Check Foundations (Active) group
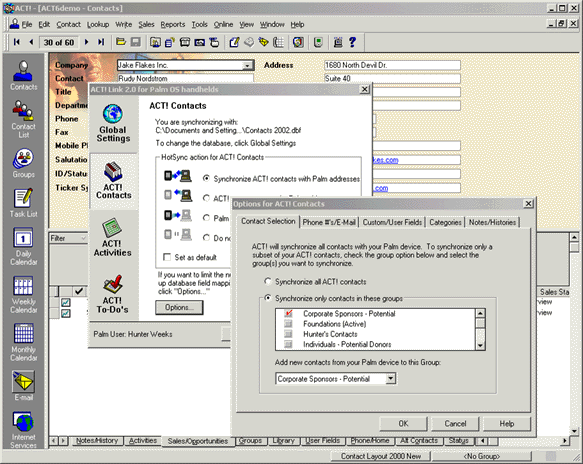This screenshot has width=583, height=464. (288, 324)
